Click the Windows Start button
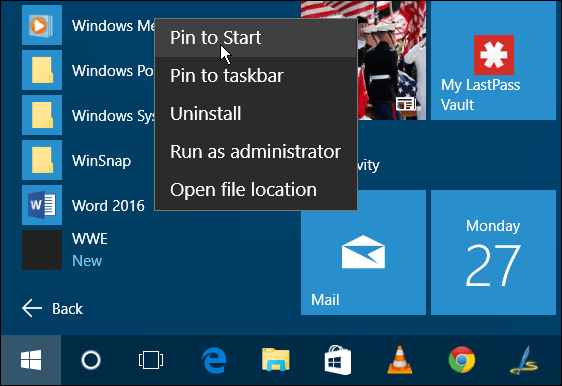The width and height of the screenshot is (562, 386). 31,360
